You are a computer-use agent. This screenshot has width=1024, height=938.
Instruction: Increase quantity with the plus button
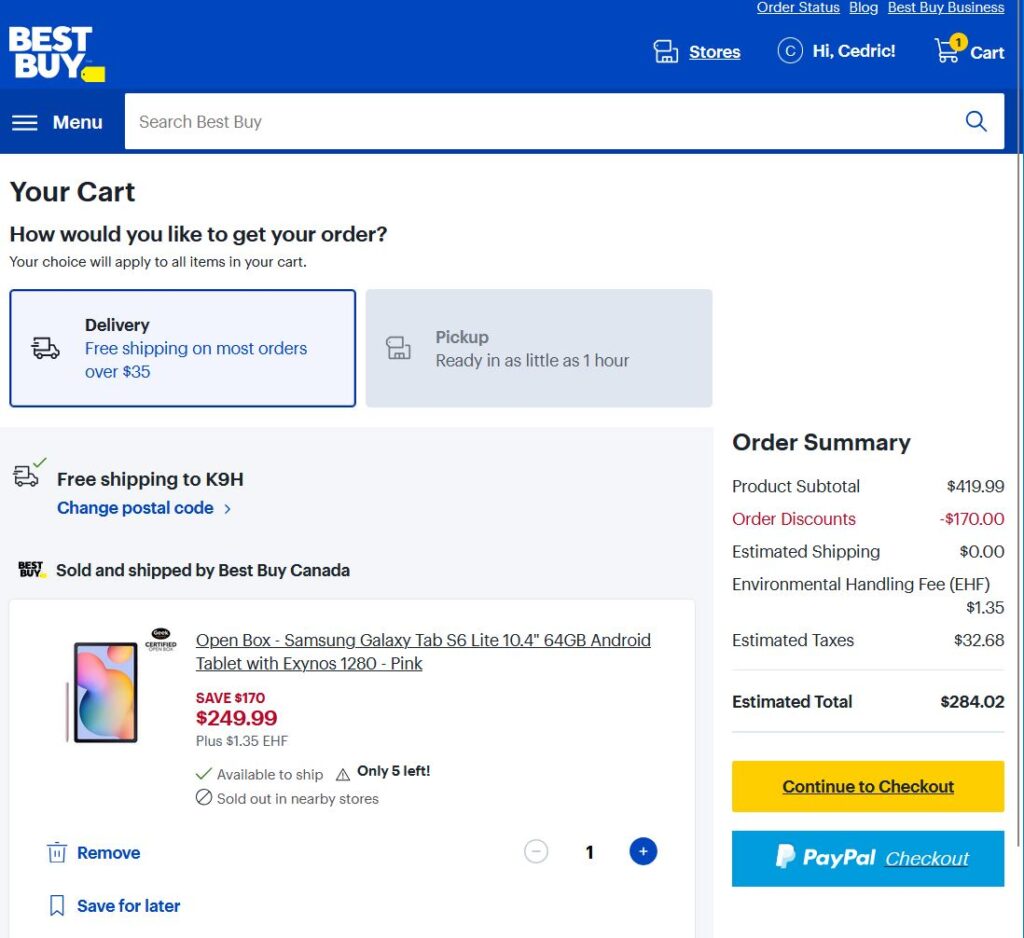pyautogui.click(x=643, y=852)
